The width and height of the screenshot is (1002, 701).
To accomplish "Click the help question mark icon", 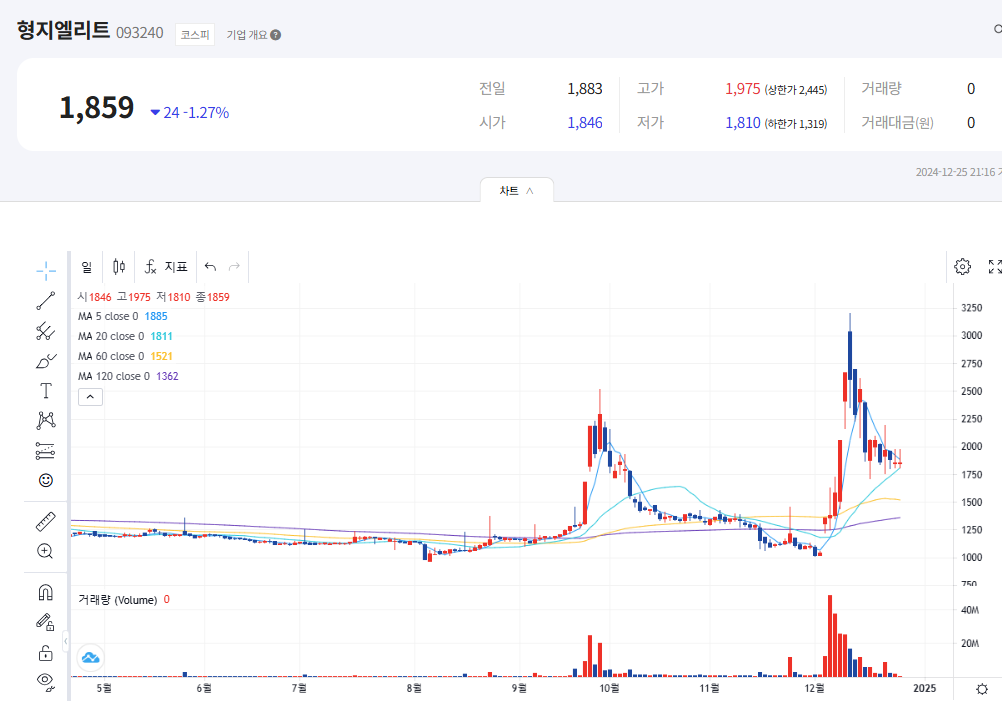I will (x=275, y=35).
